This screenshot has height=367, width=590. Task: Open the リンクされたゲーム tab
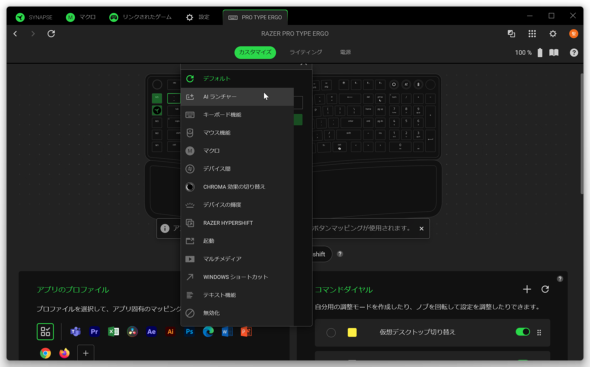click(140, 17)
